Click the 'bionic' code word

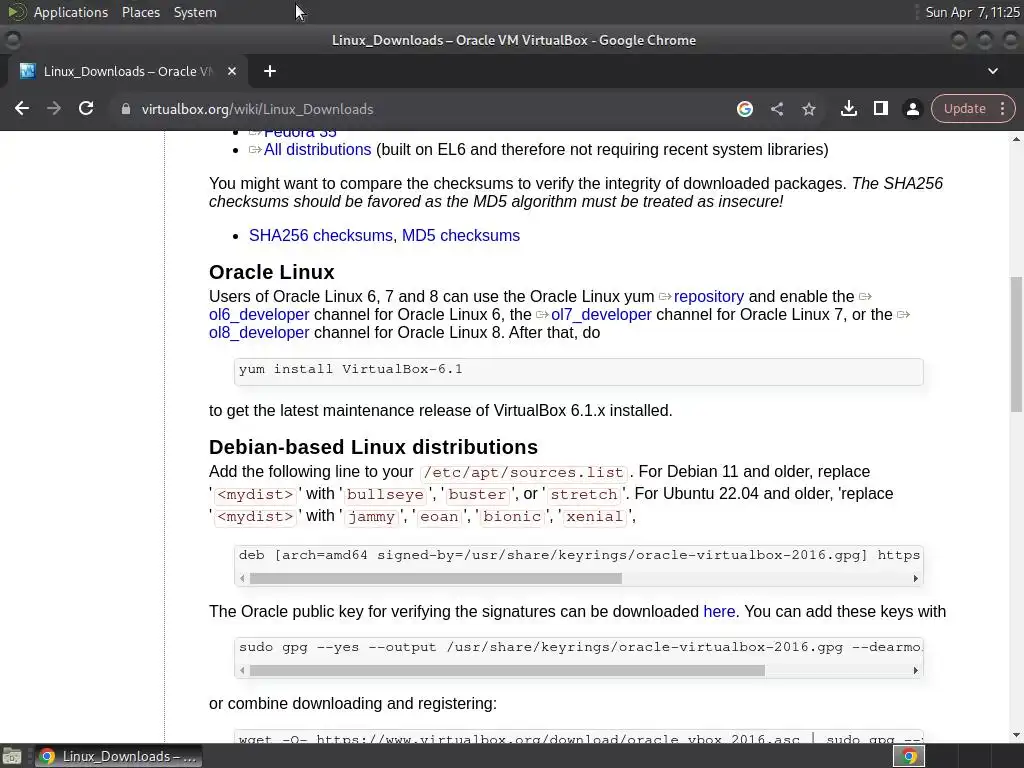pos(512,517)
